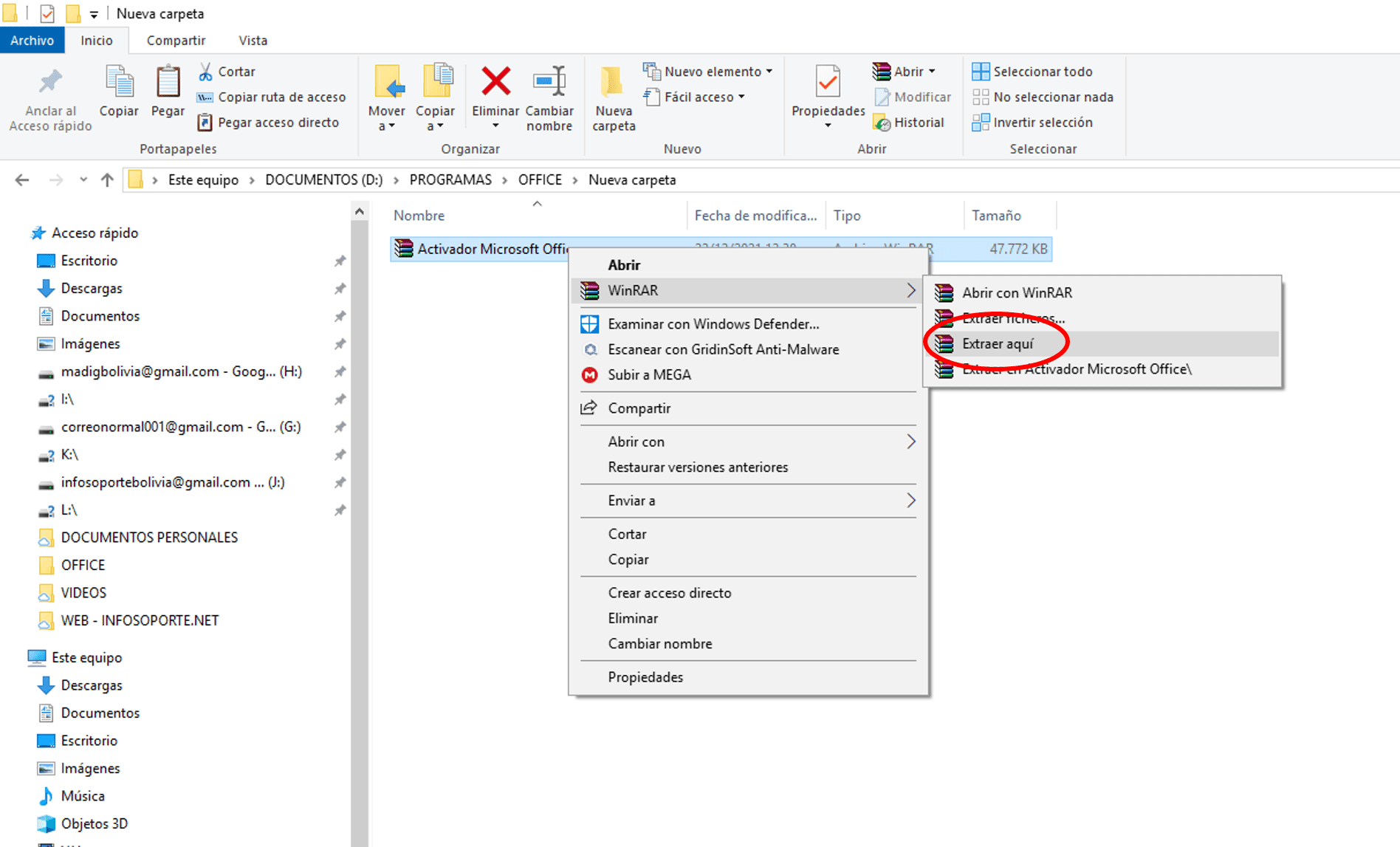Expand the Abrir con submenu

(x=749, y=442)
